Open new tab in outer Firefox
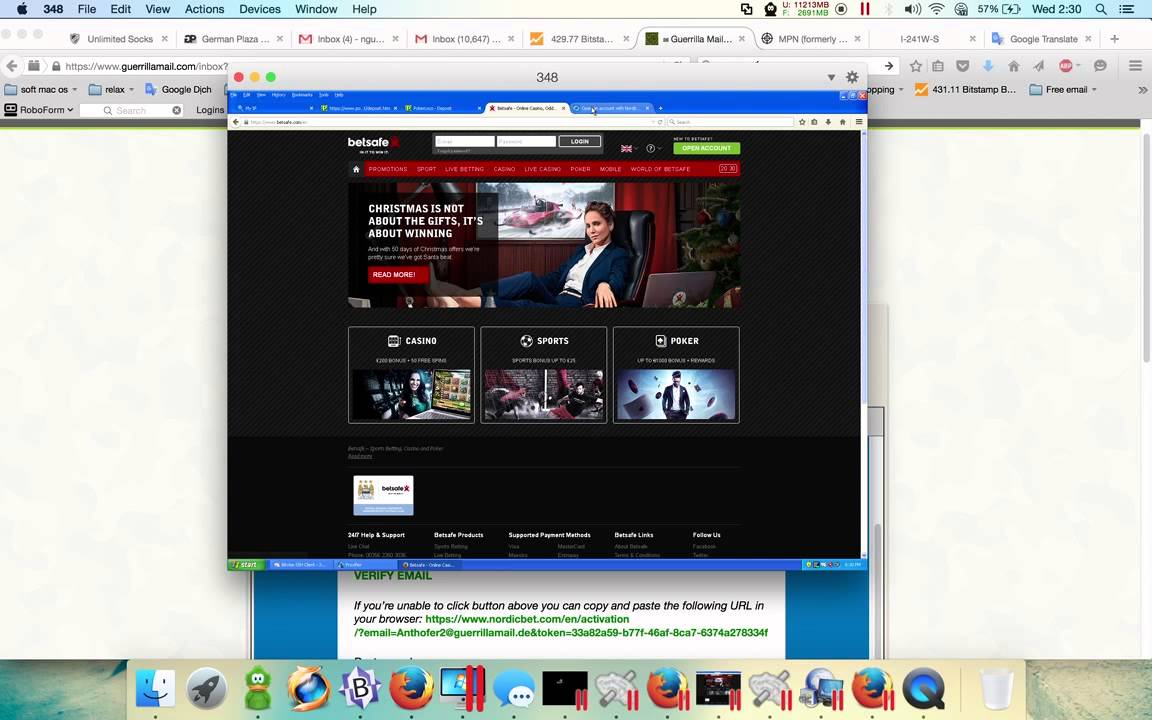 [1115, 39]
